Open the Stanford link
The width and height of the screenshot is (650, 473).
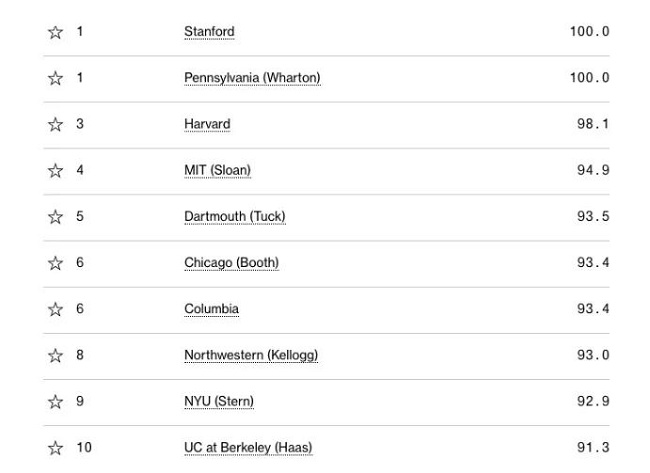click(209, 32)
